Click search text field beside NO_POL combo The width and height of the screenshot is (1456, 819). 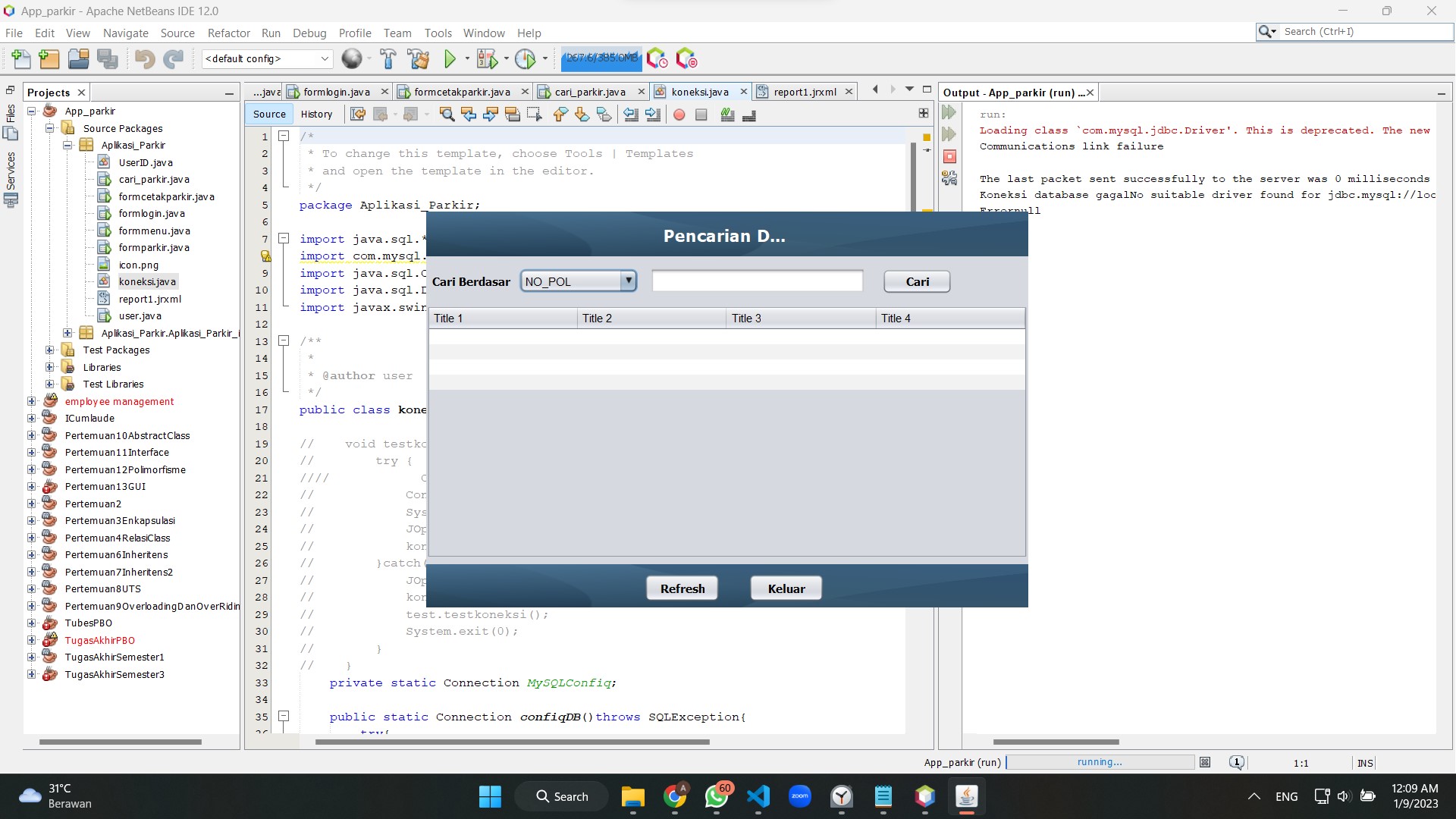point(758,281)
